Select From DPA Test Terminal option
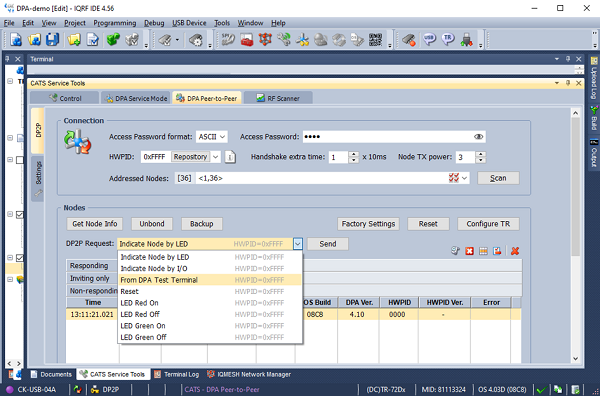 210,280
